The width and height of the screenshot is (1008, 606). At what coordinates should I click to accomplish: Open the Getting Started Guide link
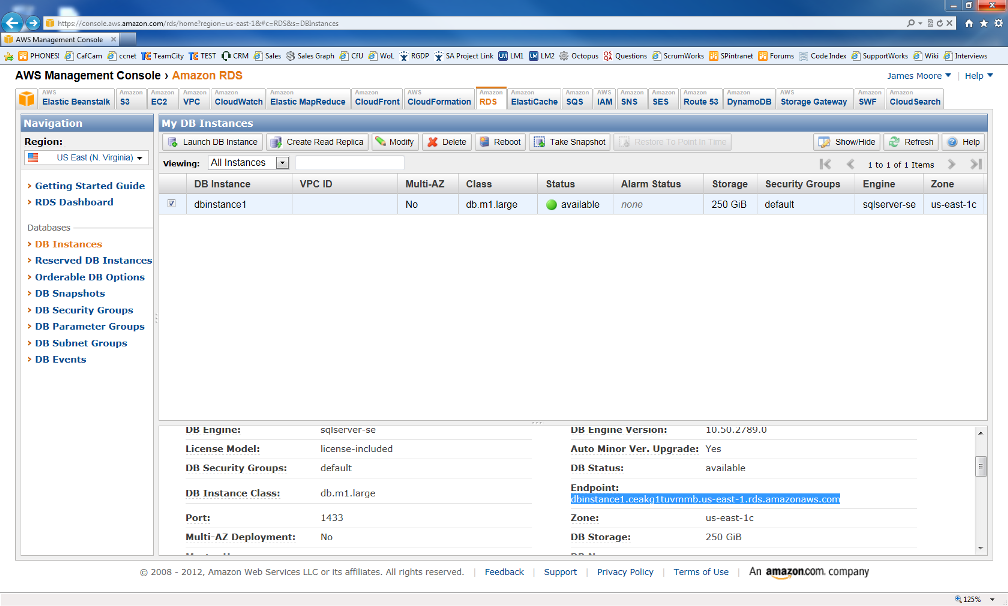pyautogui.click(x=90, y=186)
